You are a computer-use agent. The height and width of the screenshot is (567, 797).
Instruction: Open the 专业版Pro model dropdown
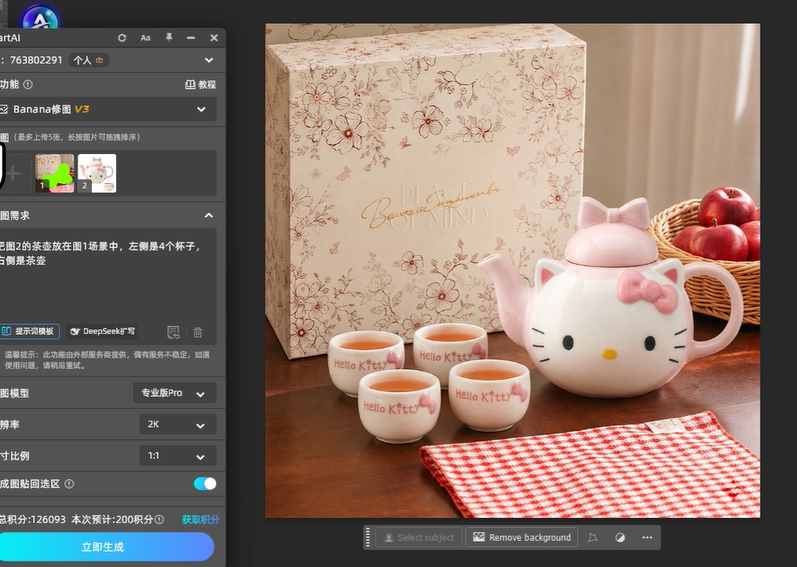[x=175, y=393]
